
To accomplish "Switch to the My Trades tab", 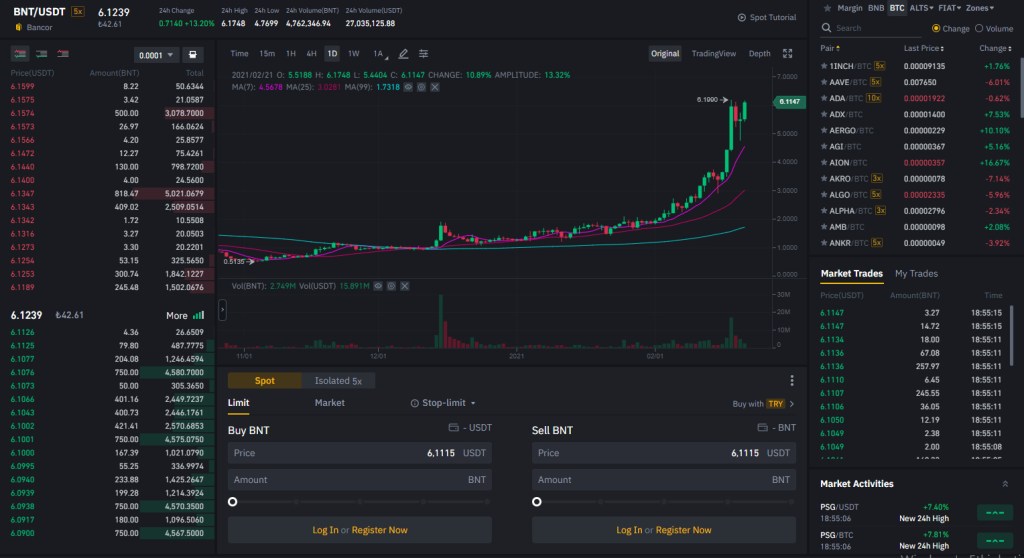I will coord(916,274).
